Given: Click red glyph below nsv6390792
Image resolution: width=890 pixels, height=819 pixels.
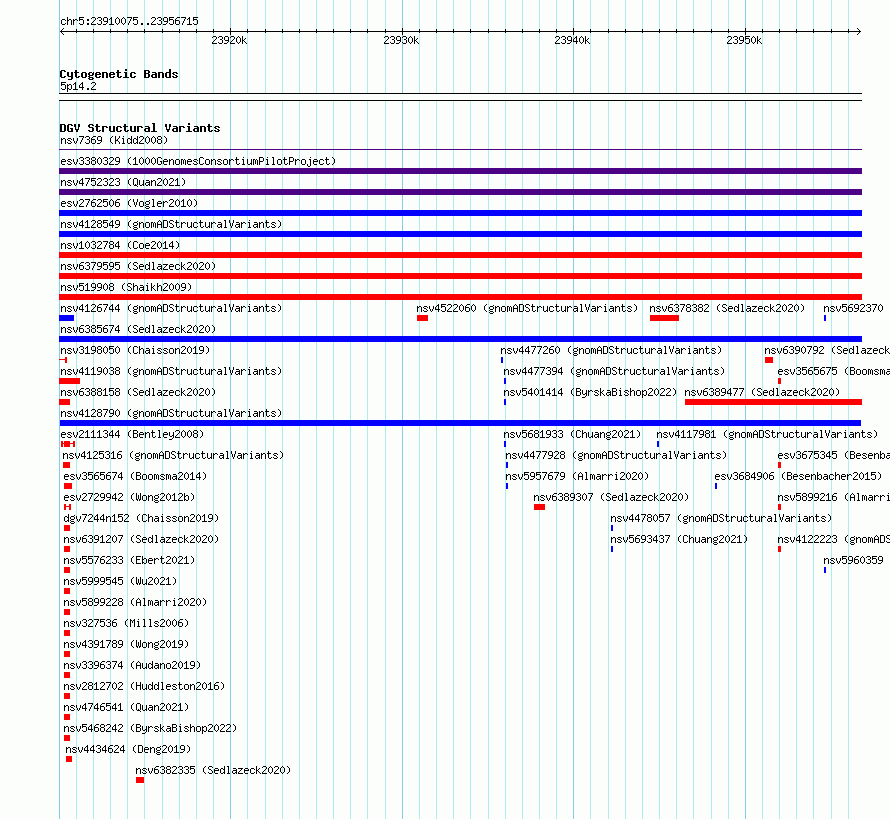Looking at the screenshot, I should point(769,360).
